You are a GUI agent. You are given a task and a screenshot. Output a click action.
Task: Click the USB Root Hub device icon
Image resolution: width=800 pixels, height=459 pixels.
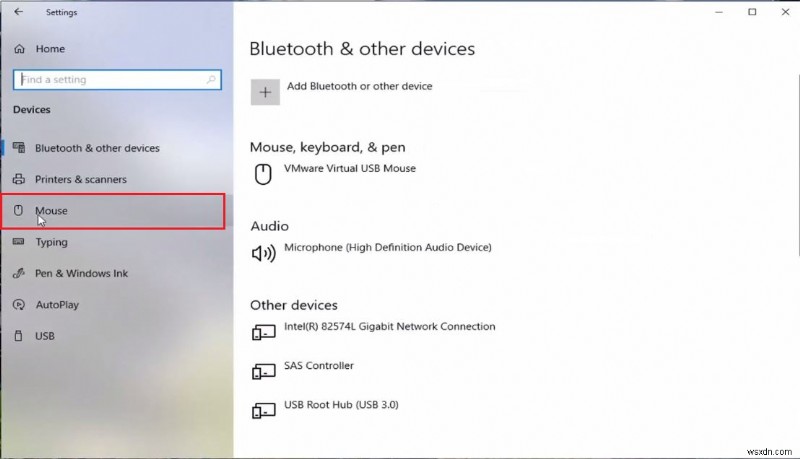[263, 410]
